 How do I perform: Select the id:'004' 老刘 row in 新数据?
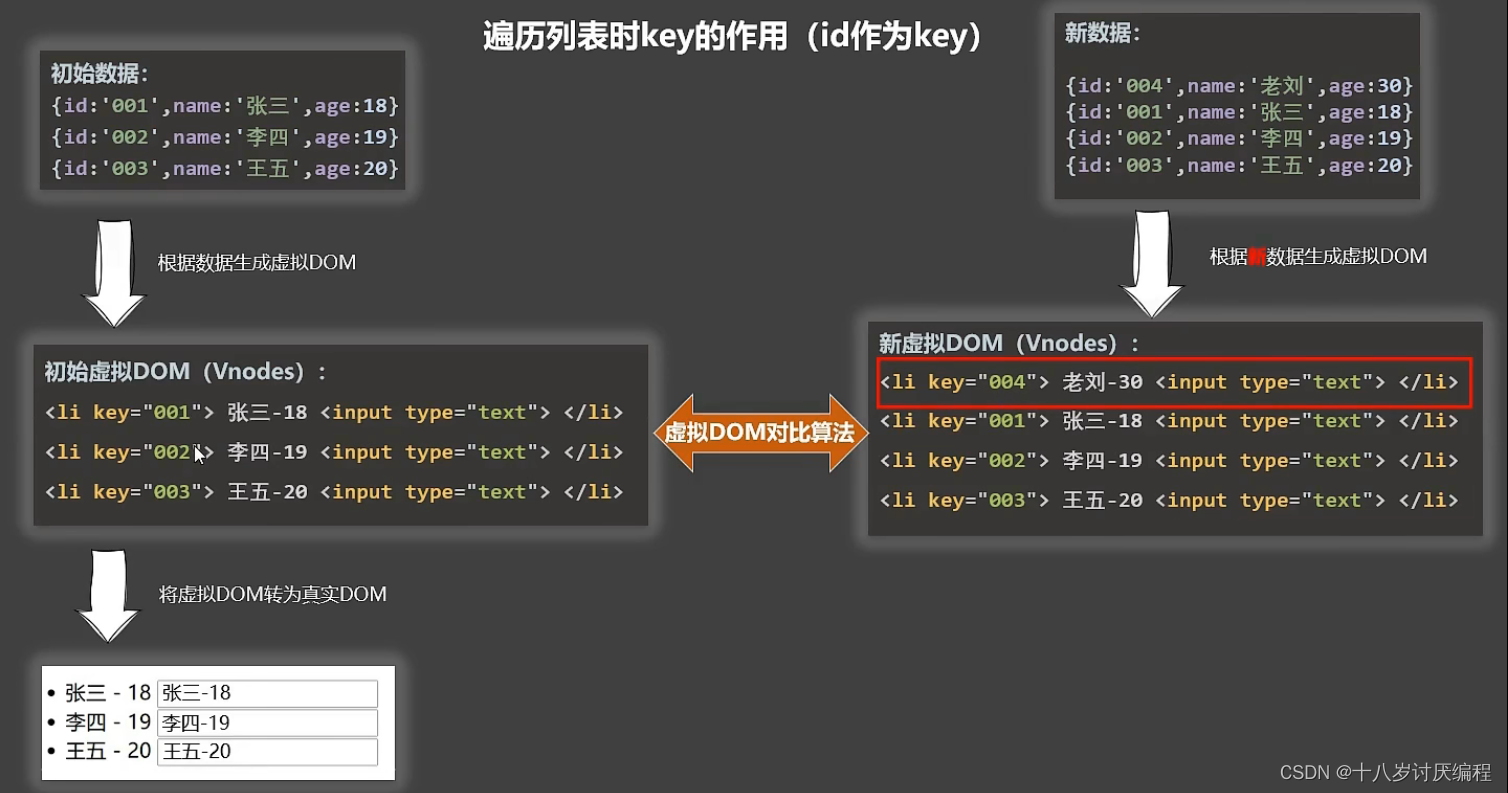[1240, 86]
